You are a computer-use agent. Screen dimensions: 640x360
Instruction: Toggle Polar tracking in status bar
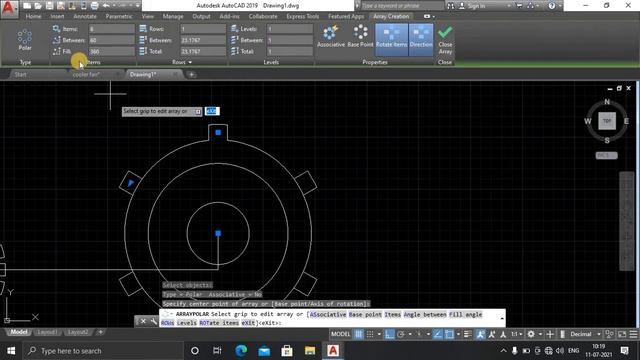(x=401, y=334)
